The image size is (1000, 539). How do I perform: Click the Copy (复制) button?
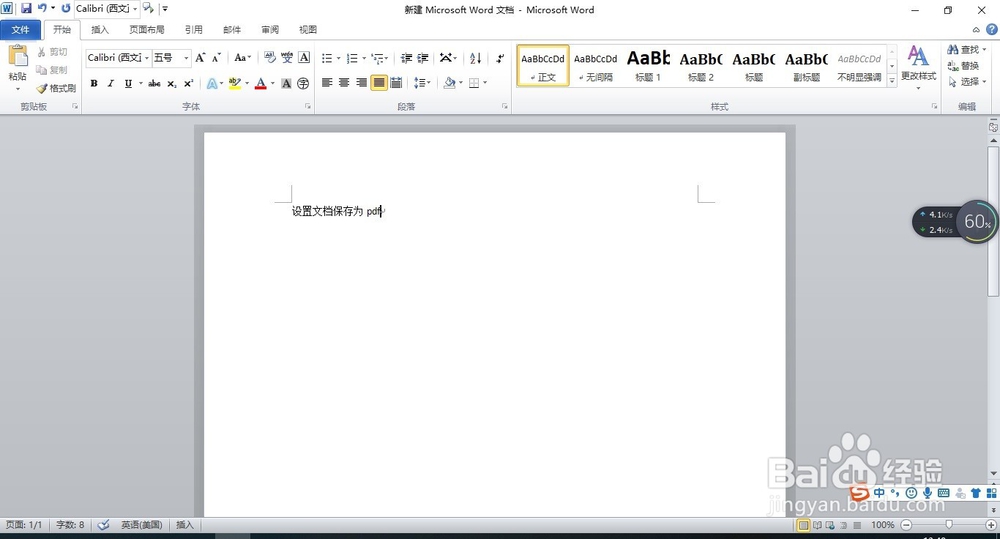[52, 70]
